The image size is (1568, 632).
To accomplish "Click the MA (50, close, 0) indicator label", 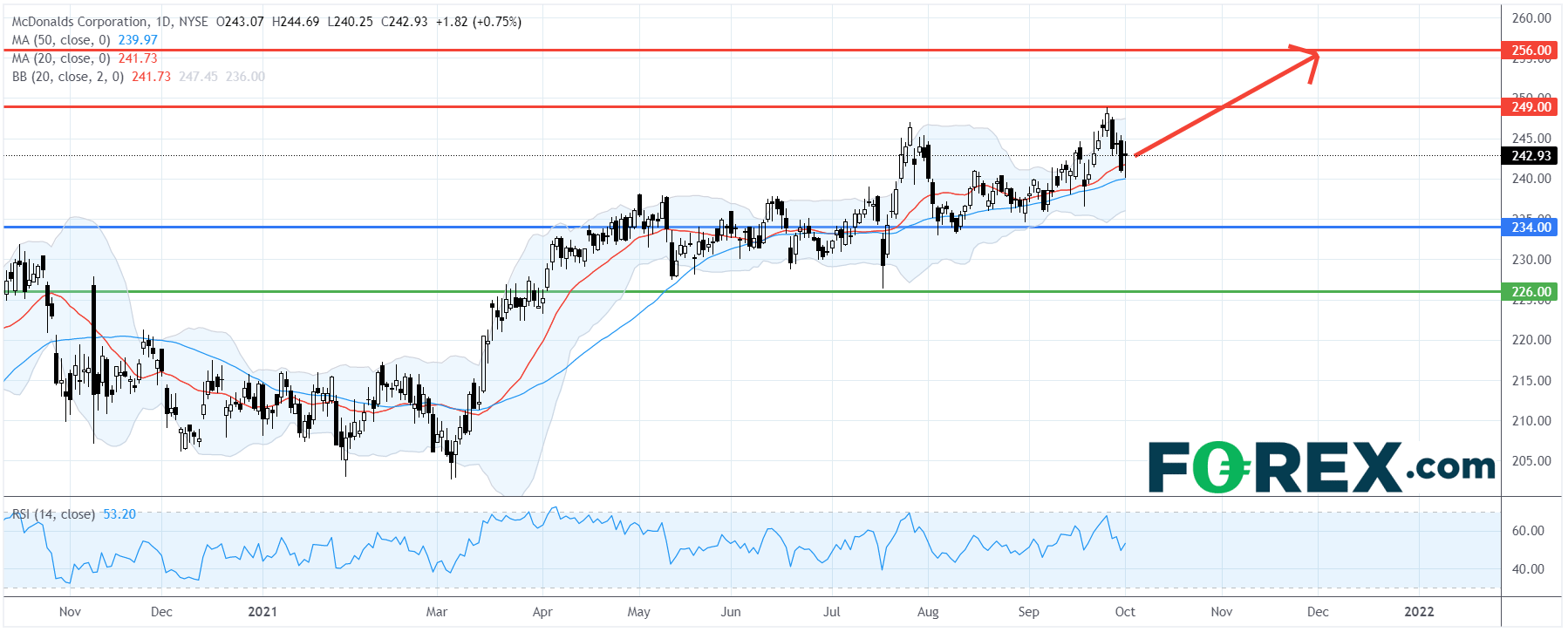I will click(61, 40).
